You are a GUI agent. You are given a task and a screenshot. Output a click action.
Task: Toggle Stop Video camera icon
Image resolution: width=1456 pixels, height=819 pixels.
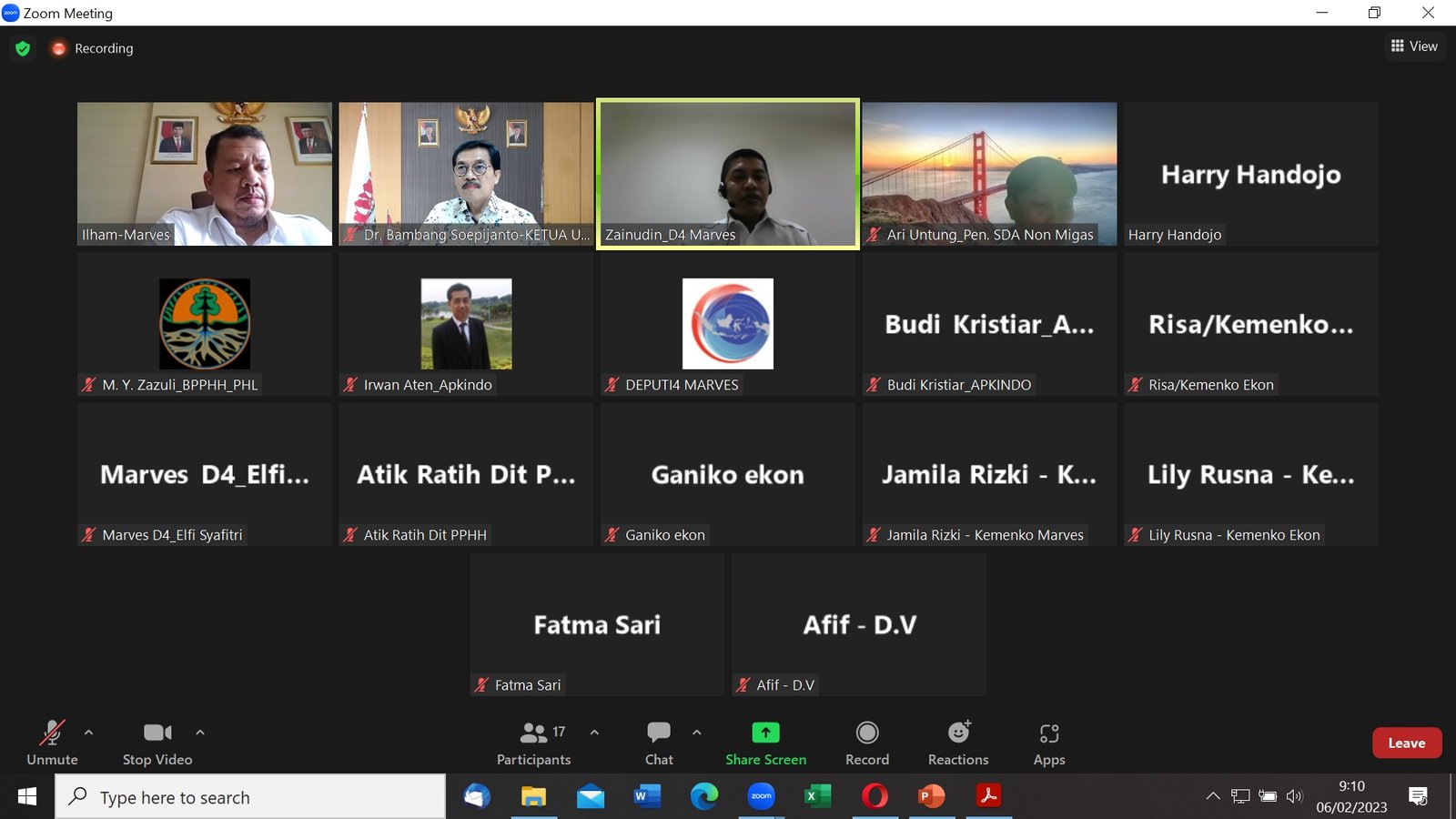click(157, 733)
